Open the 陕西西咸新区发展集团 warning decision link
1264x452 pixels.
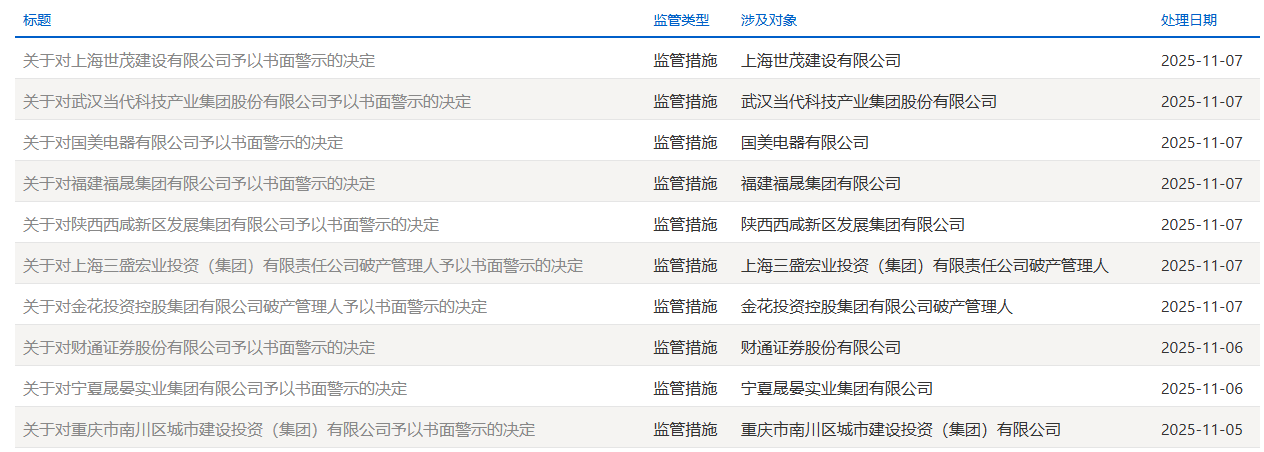231,224
